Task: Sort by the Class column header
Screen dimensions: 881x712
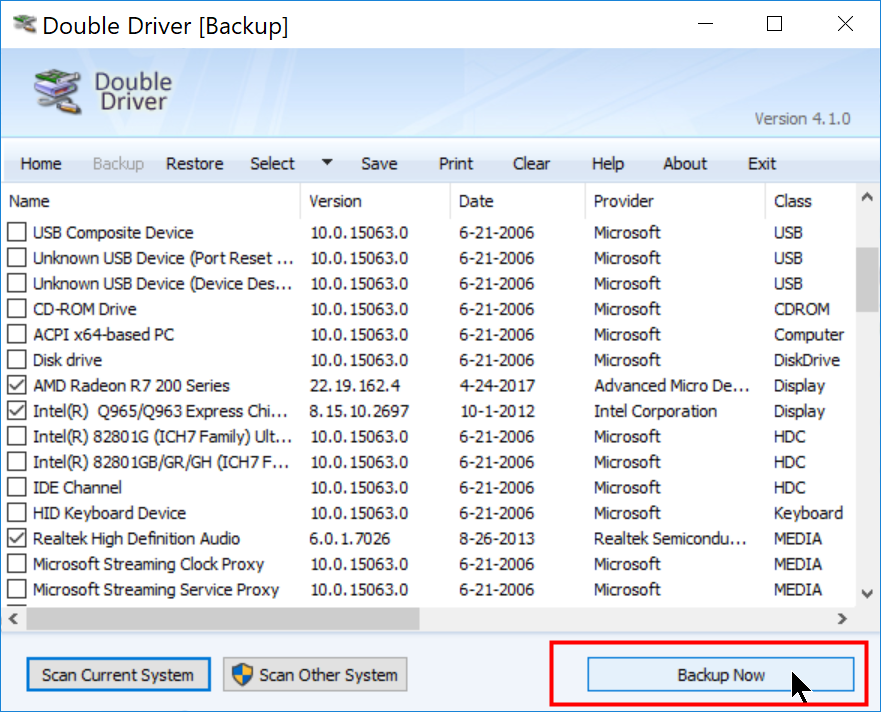Action: [810, 201]
